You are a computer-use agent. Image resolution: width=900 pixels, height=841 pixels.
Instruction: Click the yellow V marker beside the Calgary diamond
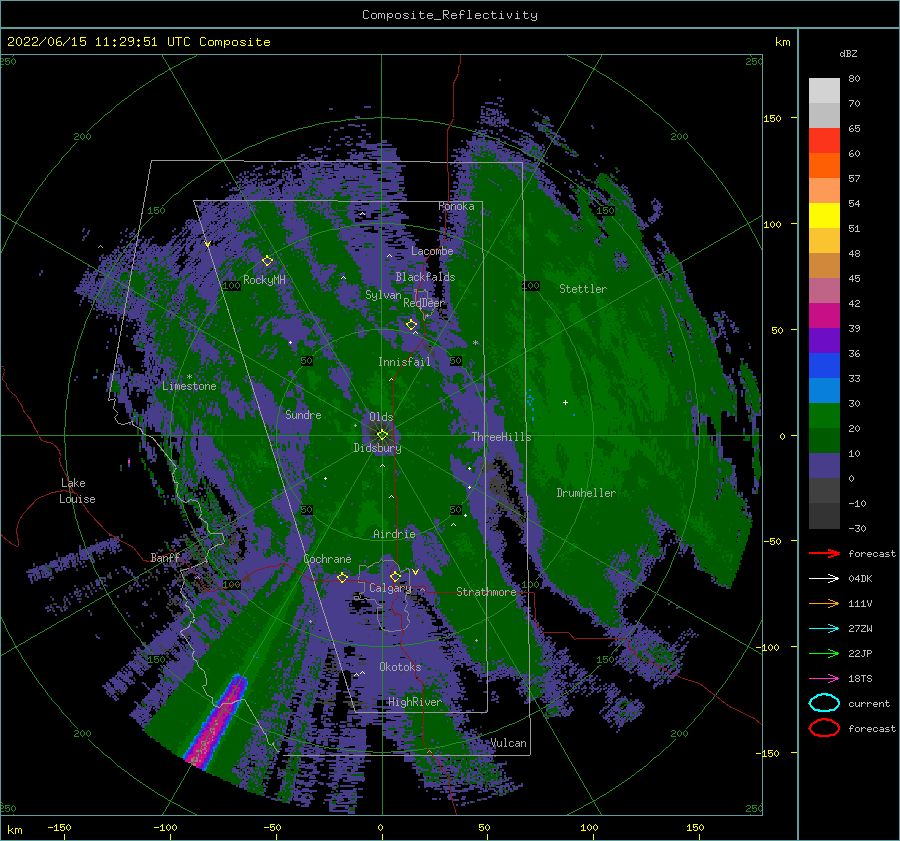coord(415,572)
